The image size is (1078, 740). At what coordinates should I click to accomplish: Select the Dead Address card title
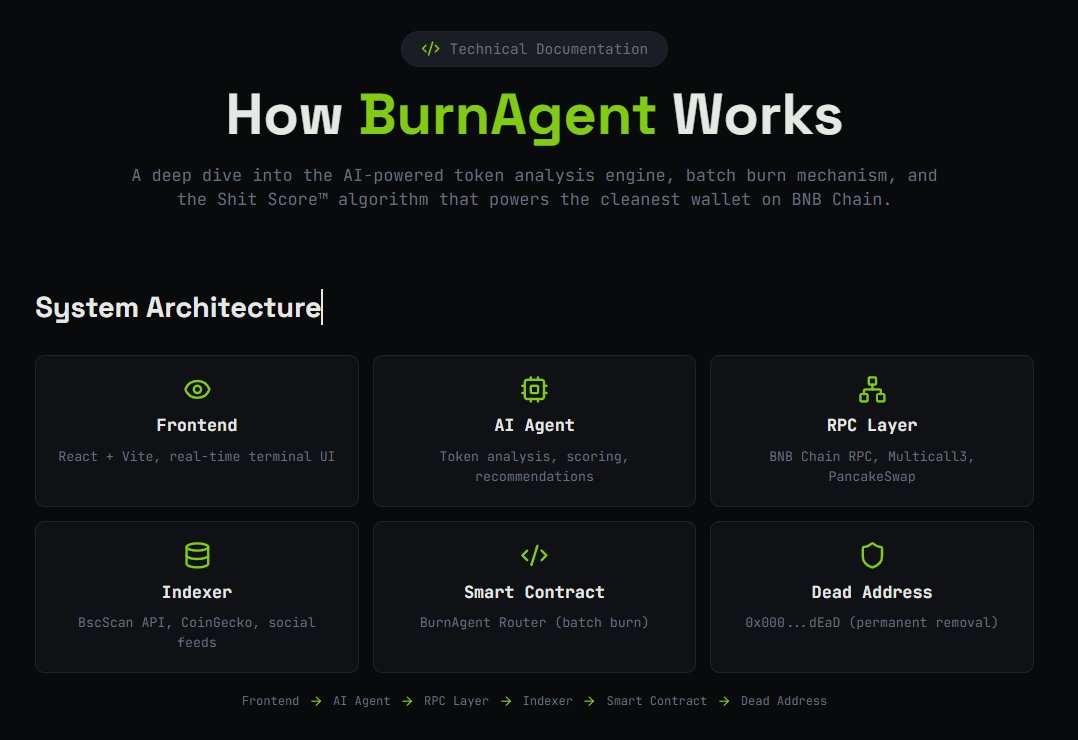(872, 592)
